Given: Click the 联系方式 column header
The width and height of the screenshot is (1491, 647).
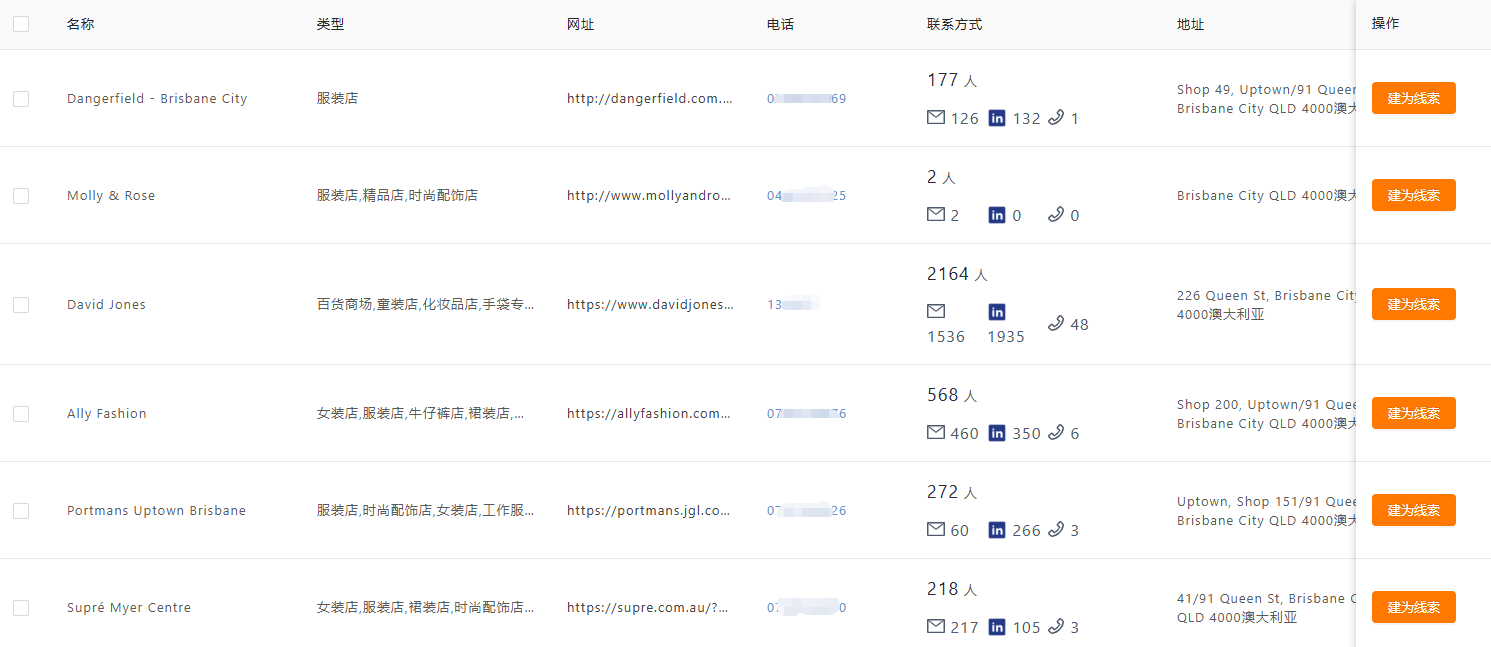Looking at the screenshot, I should pyautogui.click(x=955, y=24).
